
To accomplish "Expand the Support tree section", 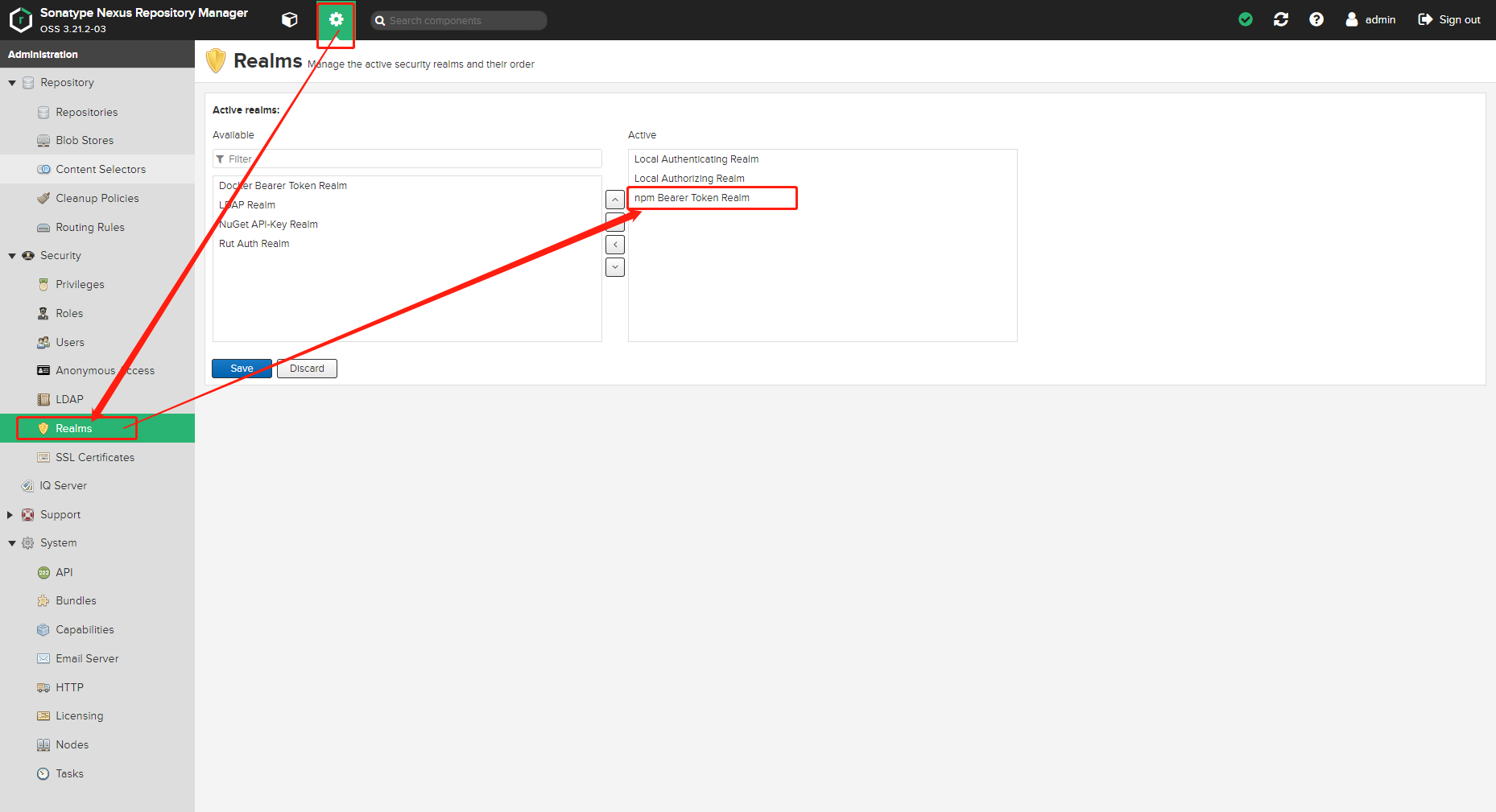I will point(10,514).
